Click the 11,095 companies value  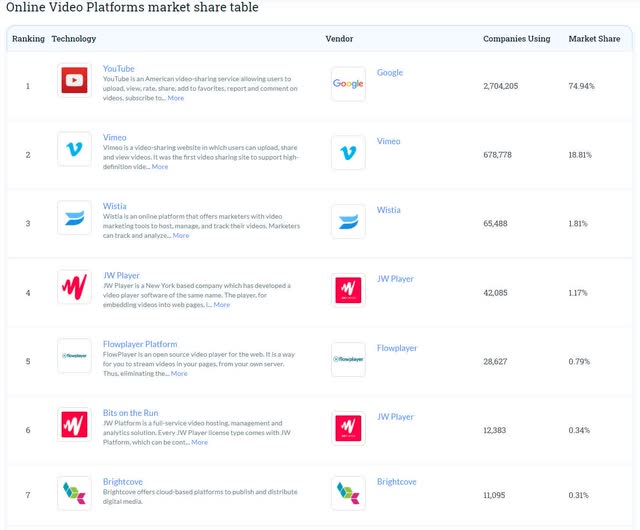(x=494, y=495)
